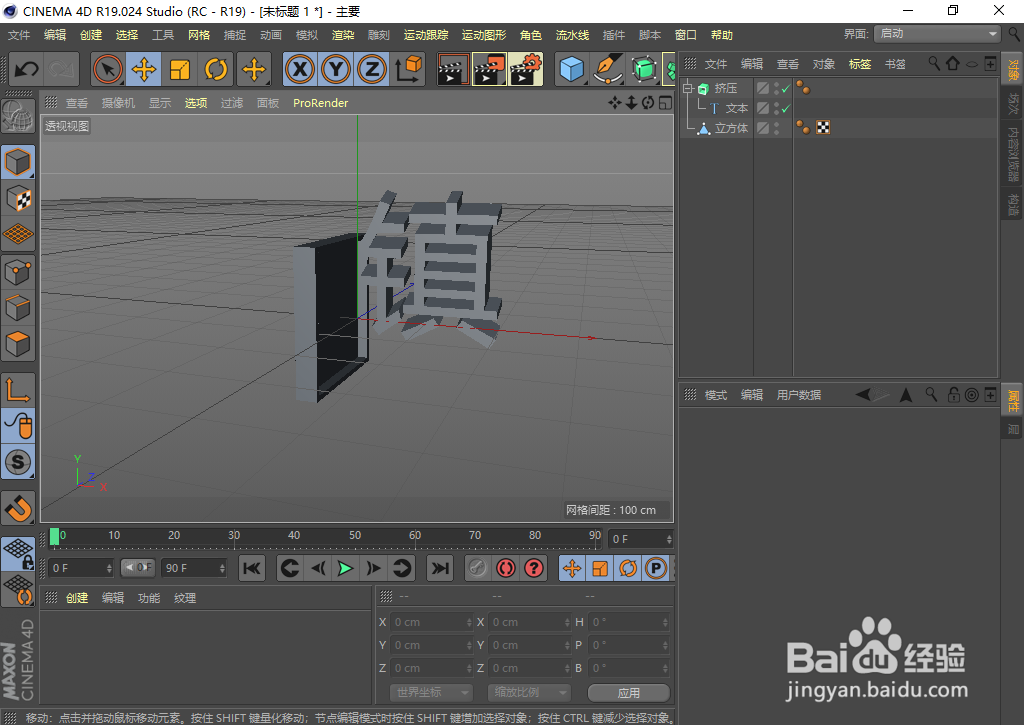The width and height of the screenshot is (1024, 725).
Task: Toggle the Viewport Solo S icon
Action: pos(18,462)
